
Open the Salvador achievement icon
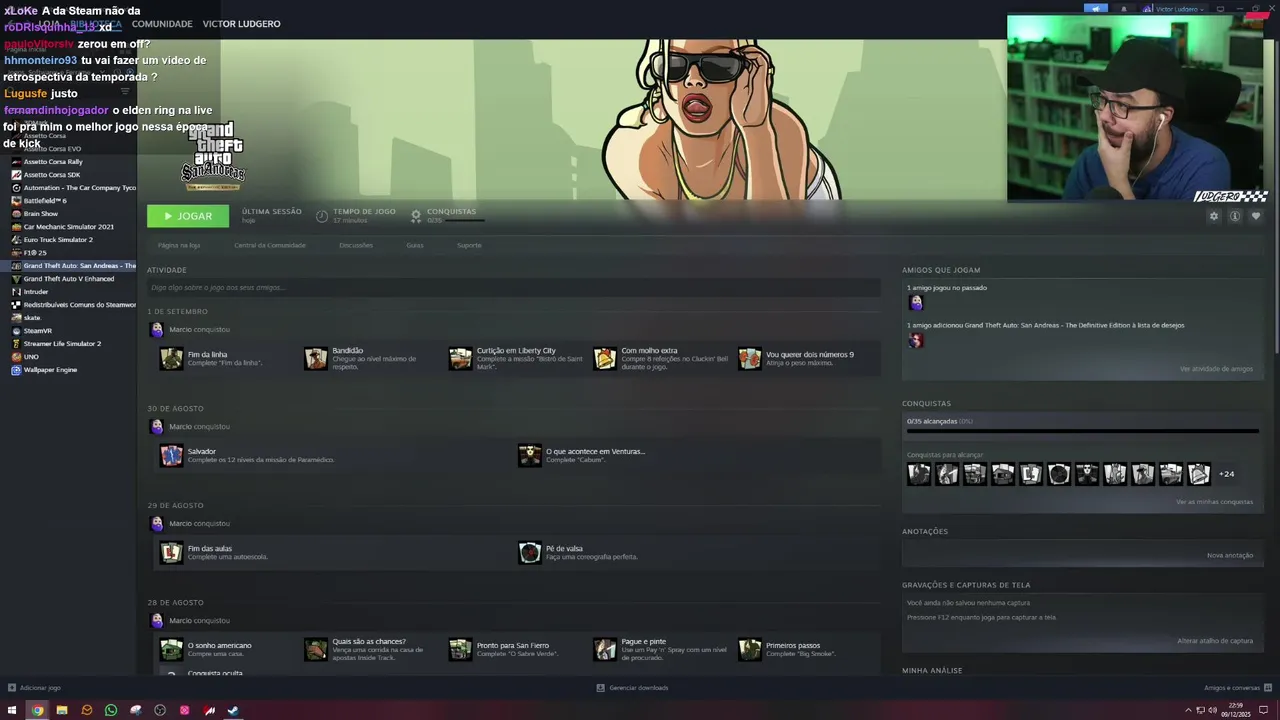(x=172, y=455)
